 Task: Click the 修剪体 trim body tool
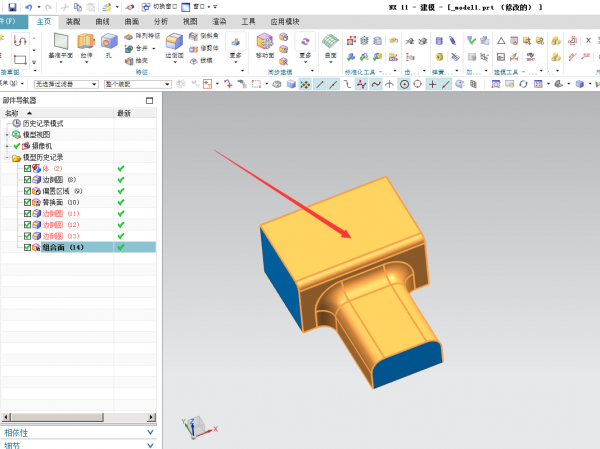pos(204,48)
